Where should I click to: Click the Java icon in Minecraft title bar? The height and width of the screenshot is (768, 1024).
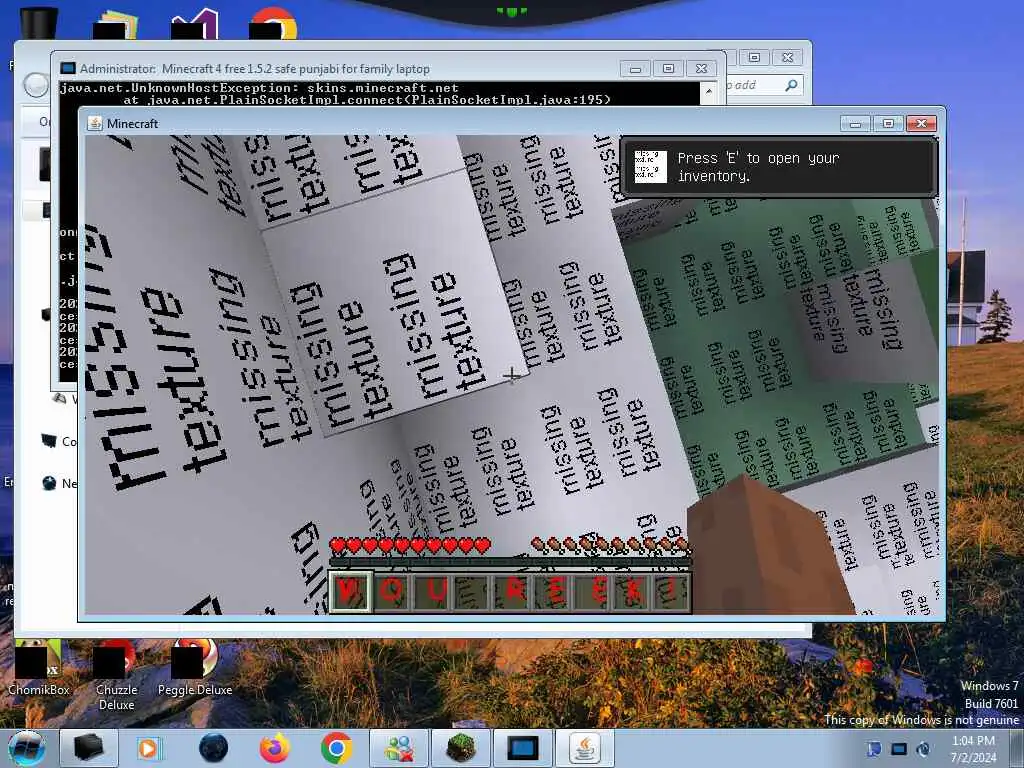click(x=95, y=123)
